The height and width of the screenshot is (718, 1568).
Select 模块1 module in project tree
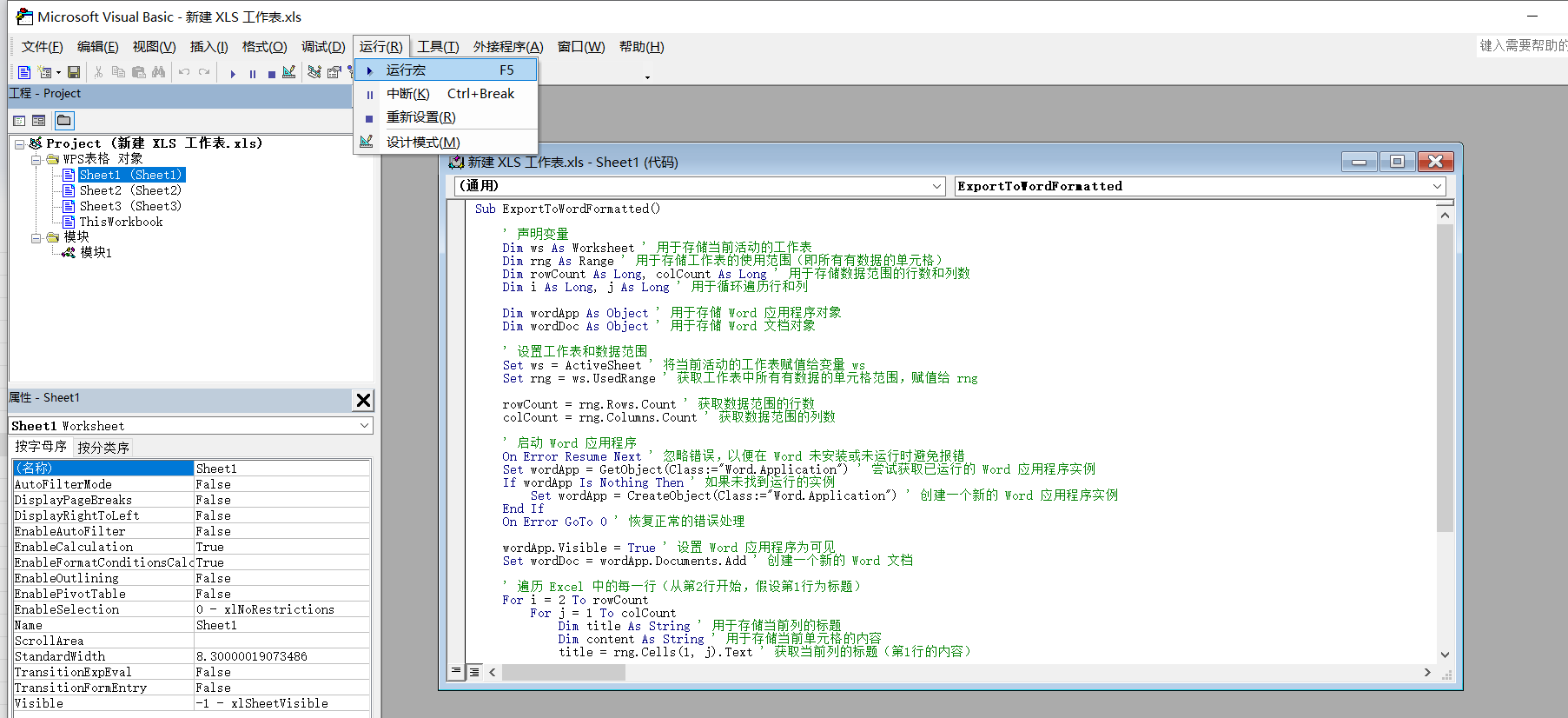point(96,252)
